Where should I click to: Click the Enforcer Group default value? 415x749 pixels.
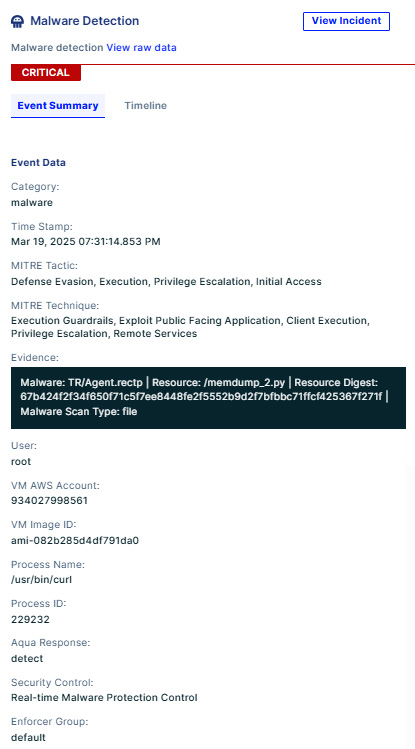pyautogui.click(x=28, y=738)
